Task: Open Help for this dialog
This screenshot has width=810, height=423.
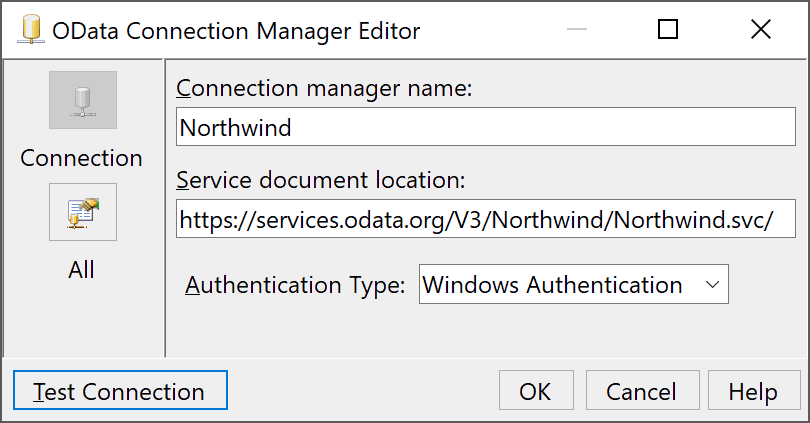Action: point(753,391)
